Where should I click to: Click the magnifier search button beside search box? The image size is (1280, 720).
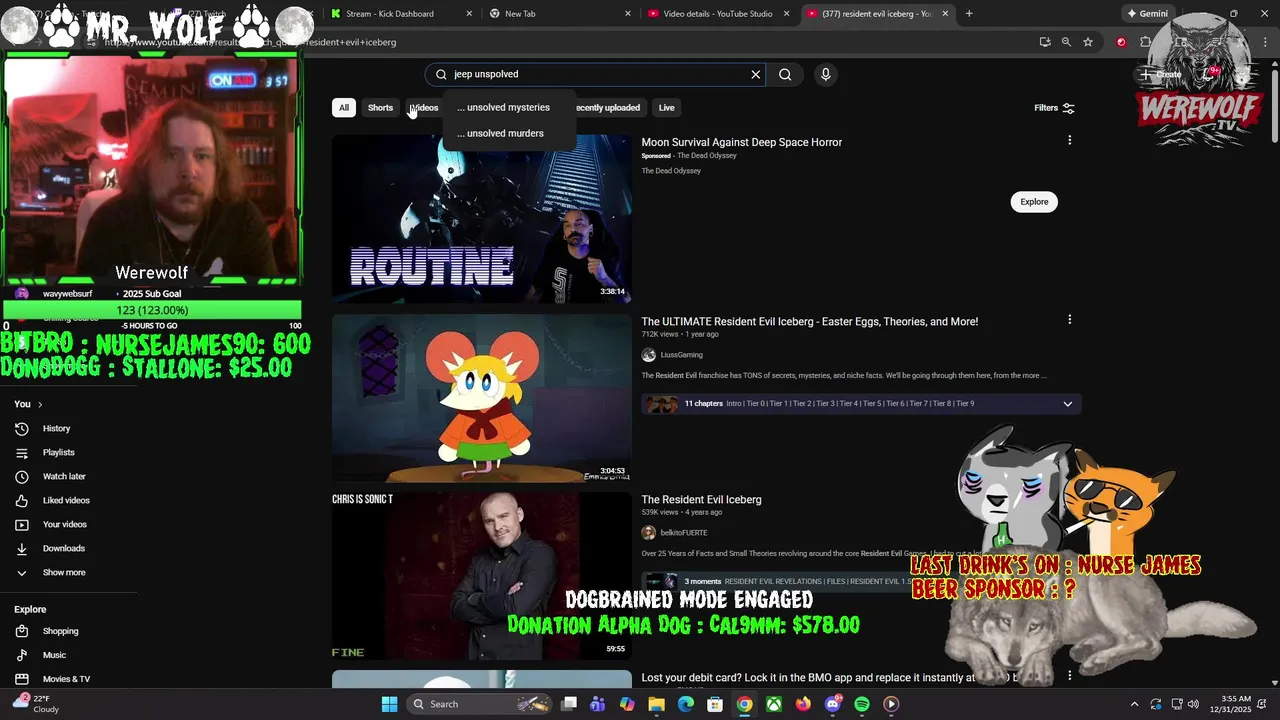[785, 74]
